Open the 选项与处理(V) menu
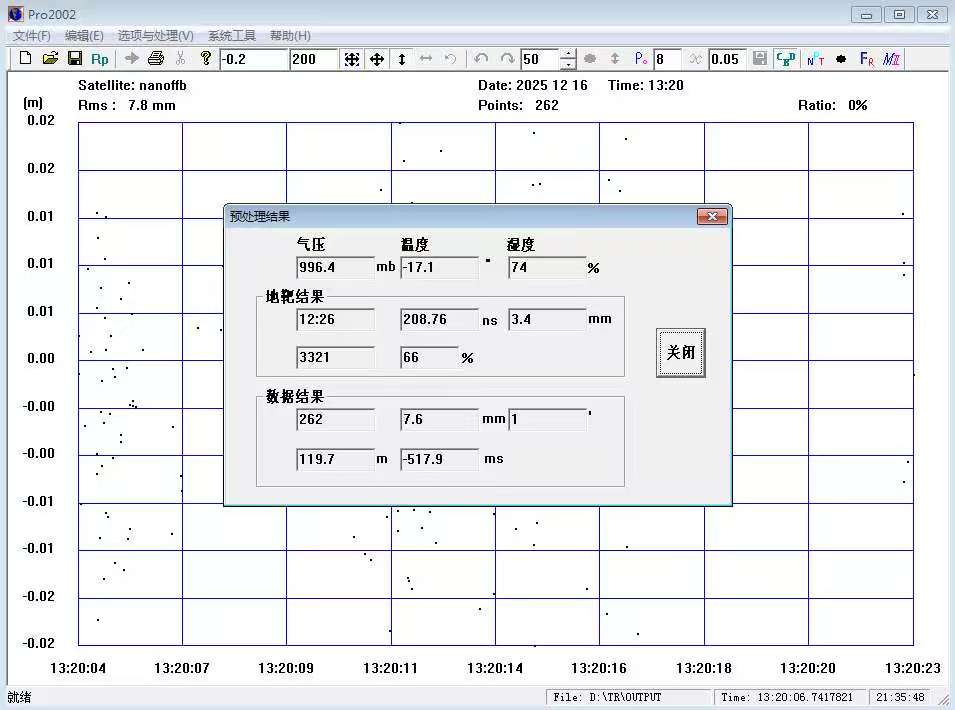This screenshot has width=955, height=710. [156, 35]
